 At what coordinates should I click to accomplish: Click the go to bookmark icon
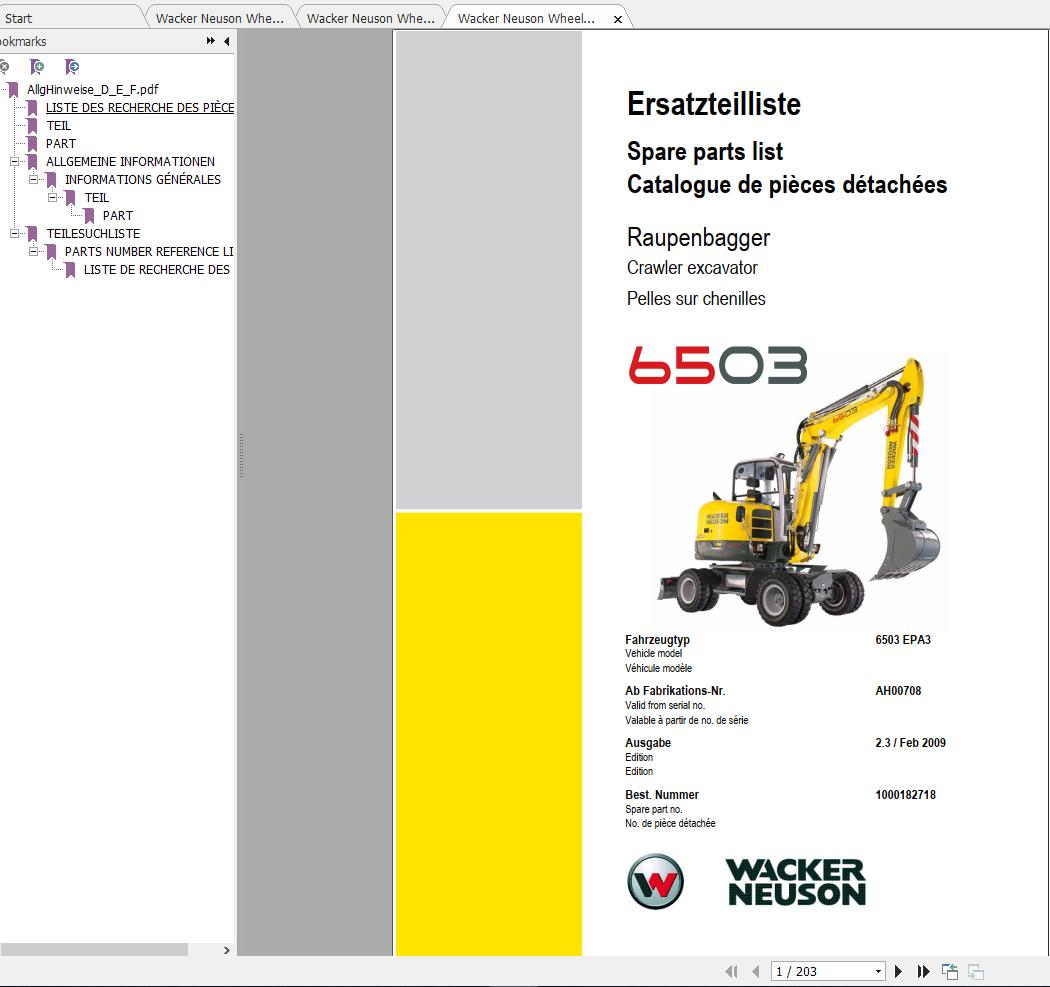[x=71, y=66]
